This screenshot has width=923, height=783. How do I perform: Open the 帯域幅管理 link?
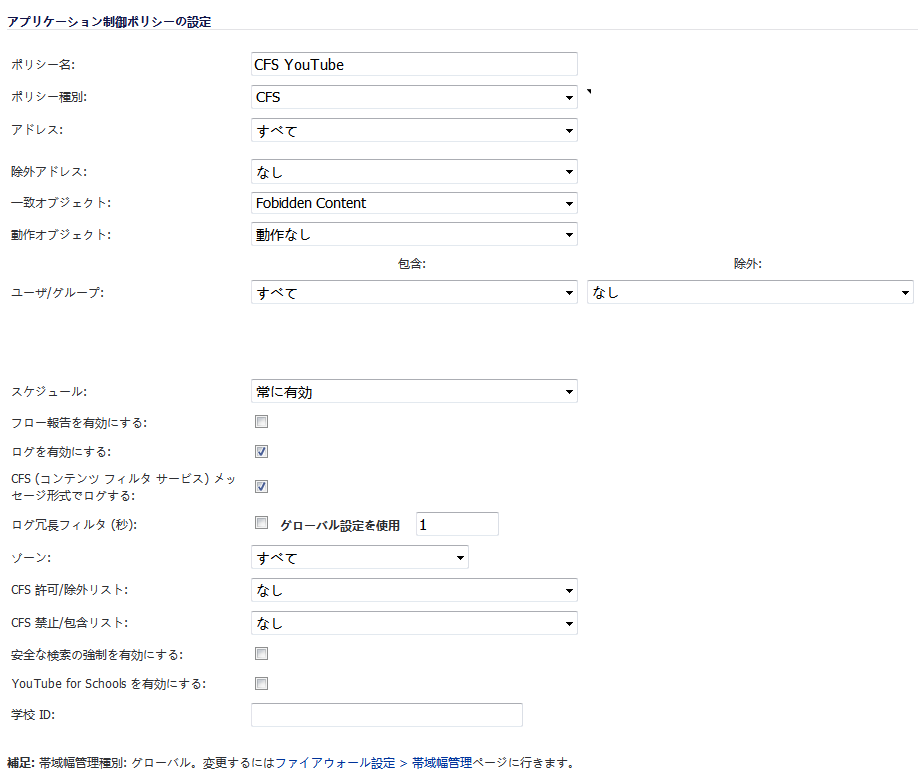click(x=441, y=763)
